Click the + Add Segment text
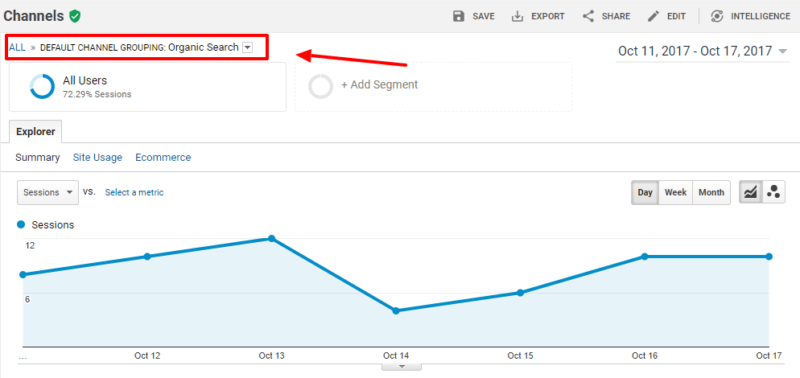800x378 pixels. 380,85
